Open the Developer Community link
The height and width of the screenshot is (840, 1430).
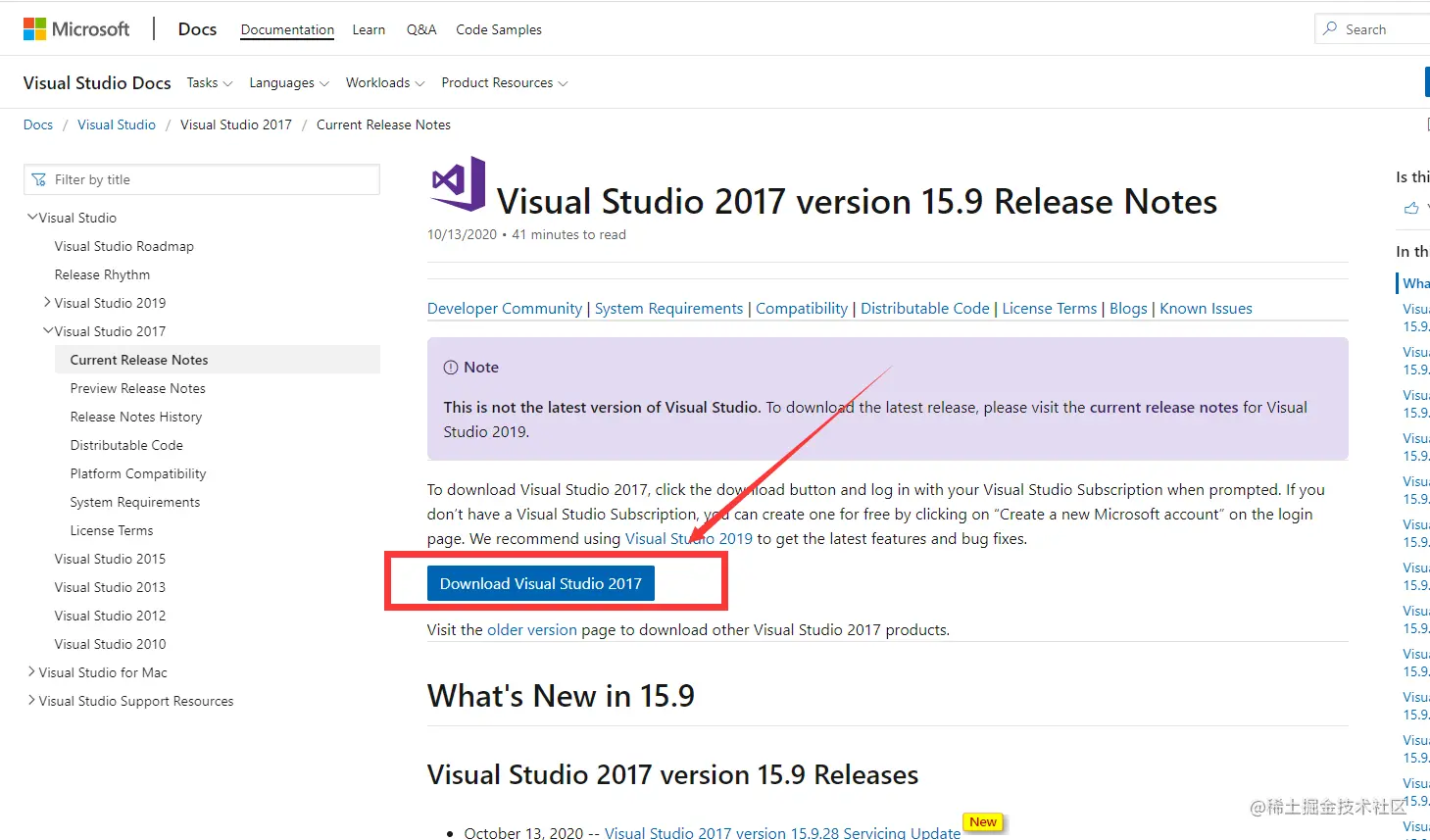coord(505,308)
